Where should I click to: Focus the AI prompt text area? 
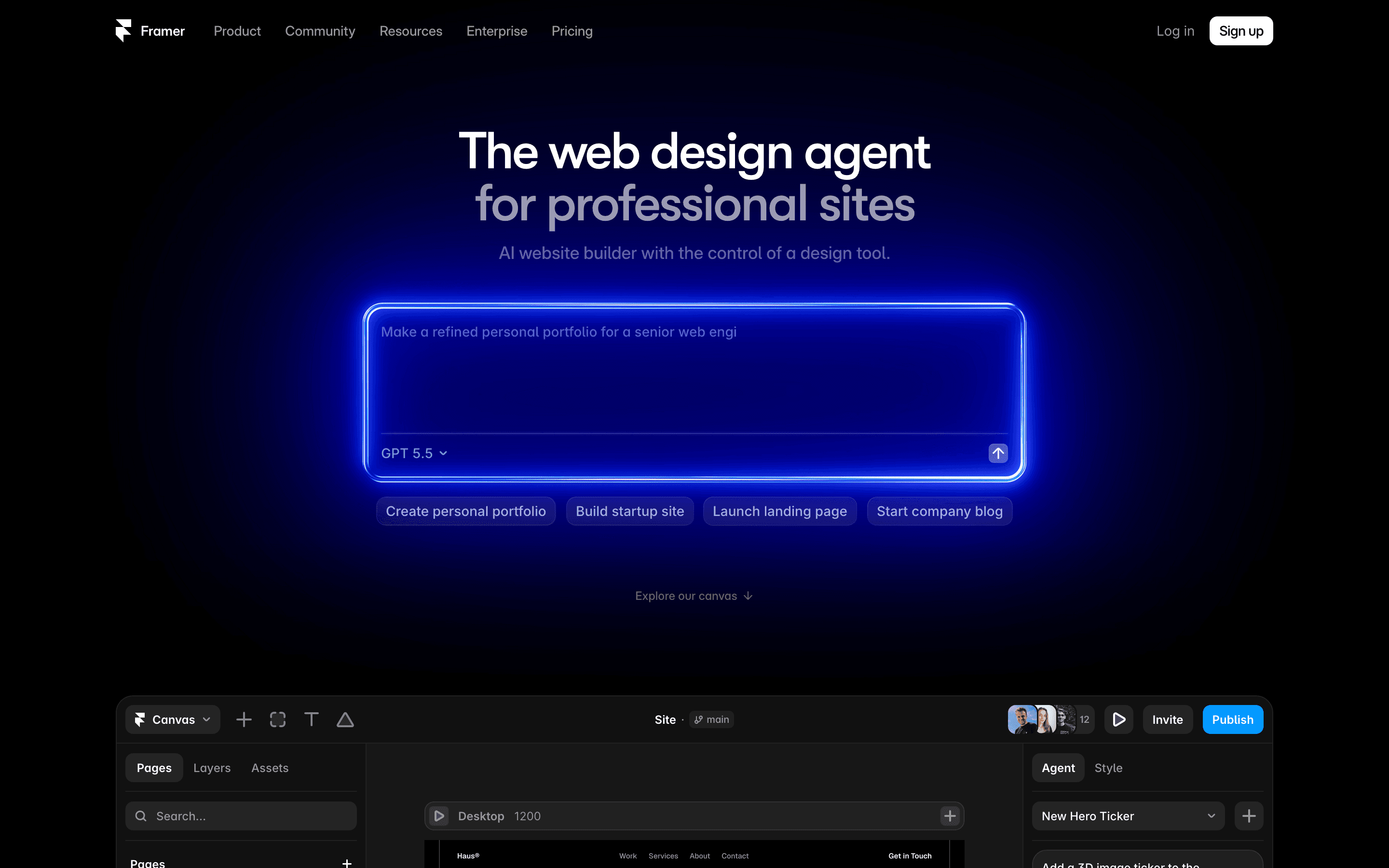694,373
